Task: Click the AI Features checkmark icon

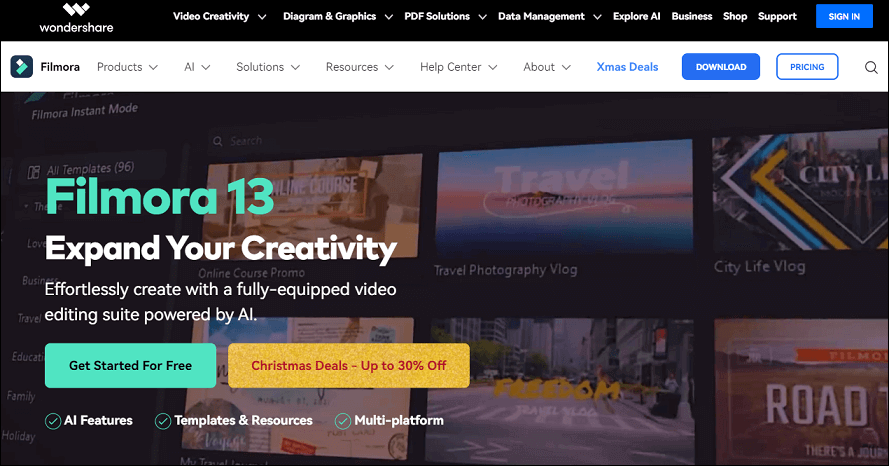Action: coord(53,421)
